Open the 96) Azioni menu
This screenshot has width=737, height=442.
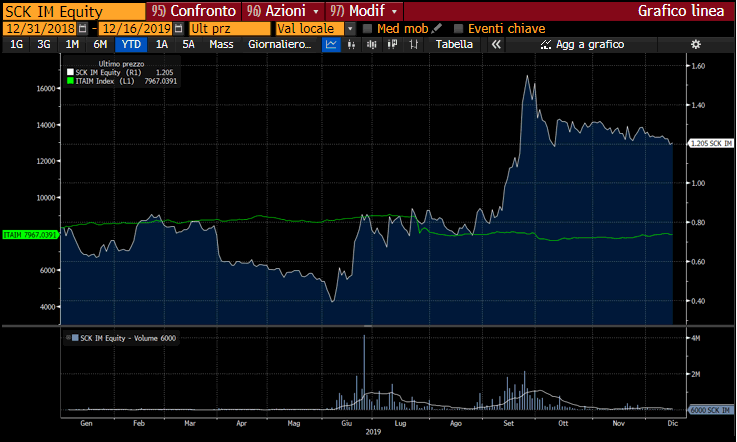pos(283,11)
